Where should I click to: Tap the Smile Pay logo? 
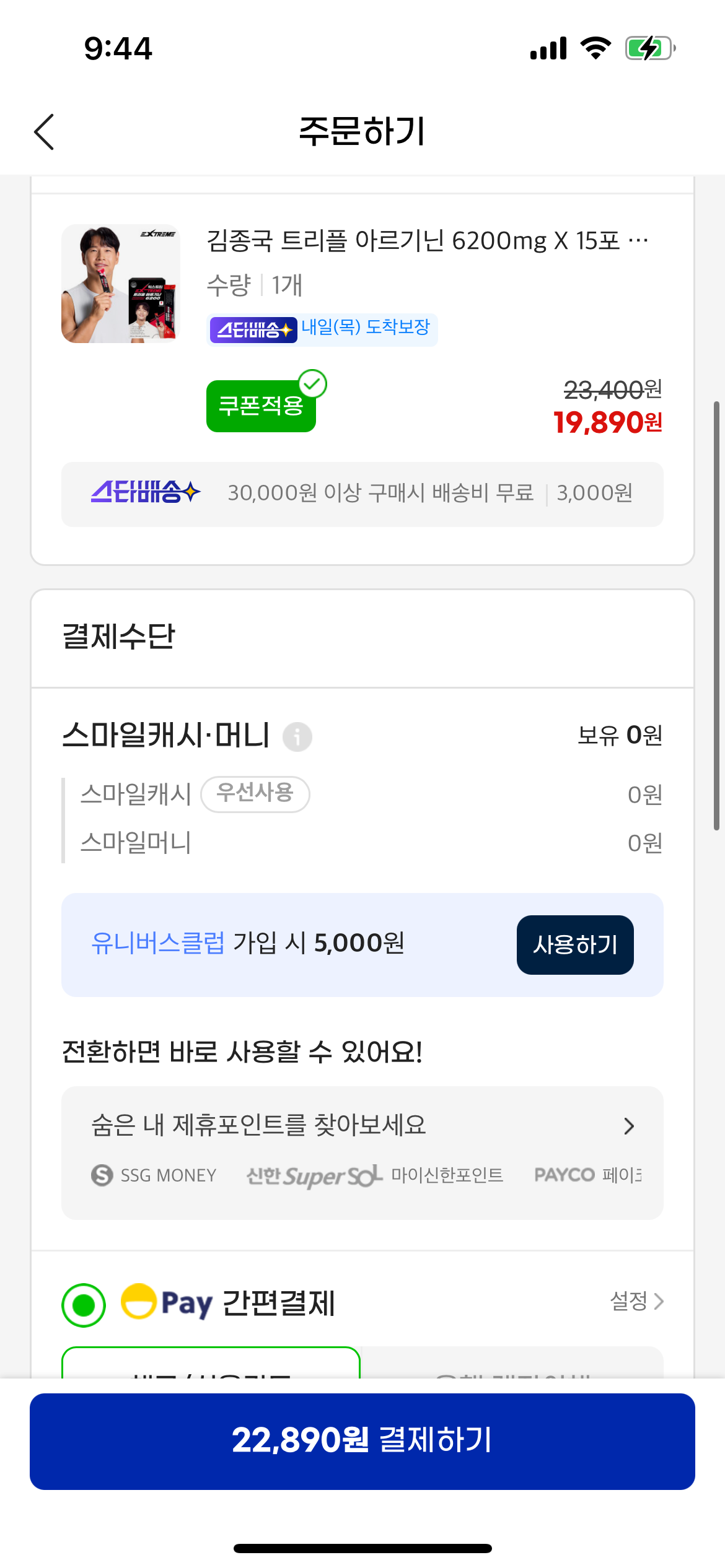(167, 1302)
